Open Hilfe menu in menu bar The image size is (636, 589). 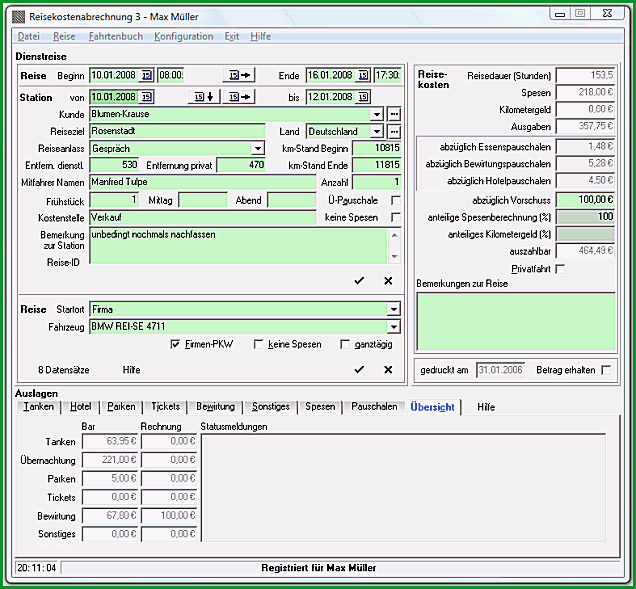point(260,37)
